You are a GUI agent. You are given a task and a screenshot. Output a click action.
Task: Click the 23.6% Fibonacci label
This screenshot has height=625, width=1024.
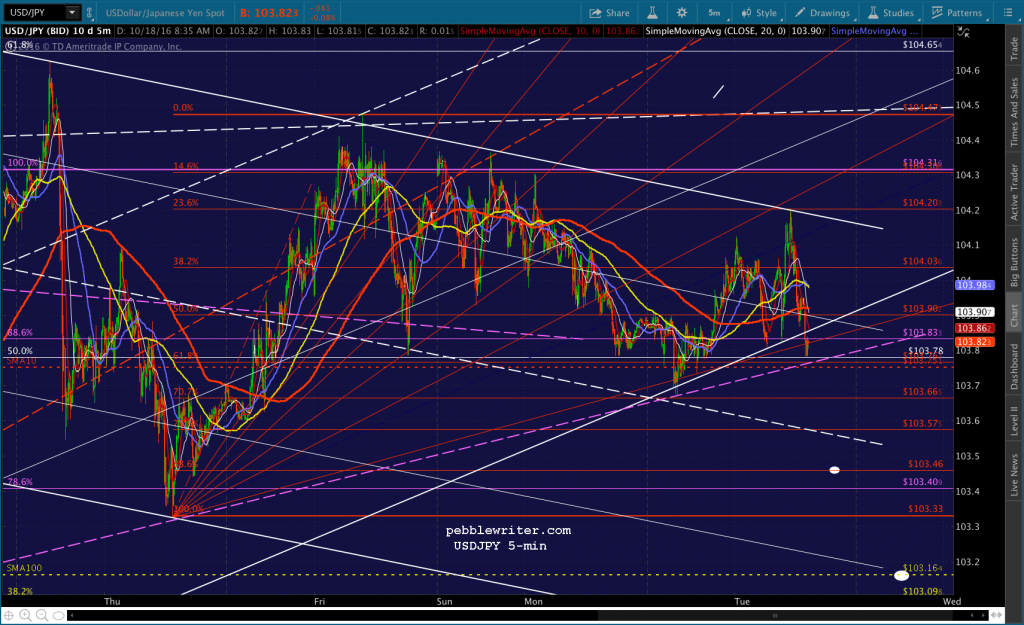coord(185,202)
